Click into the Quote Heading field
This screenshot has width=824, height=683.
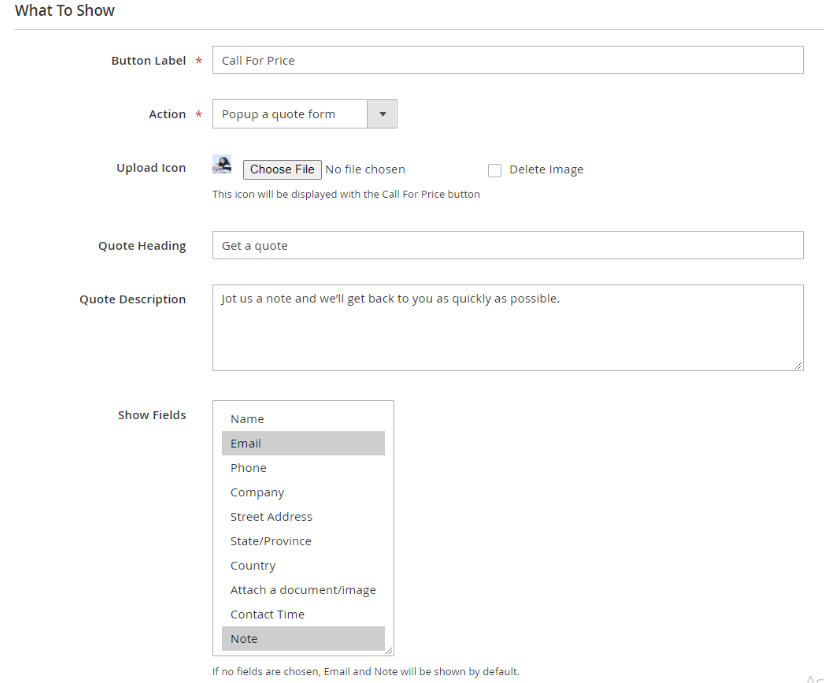(507, 246)
